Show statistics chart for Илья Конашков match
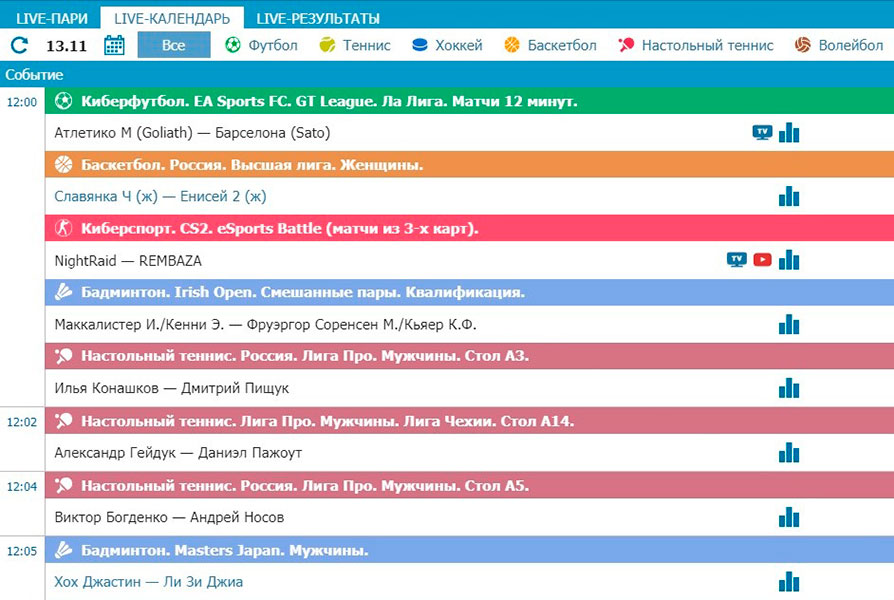The image size is (894, 600). click(x=789, y=388)
